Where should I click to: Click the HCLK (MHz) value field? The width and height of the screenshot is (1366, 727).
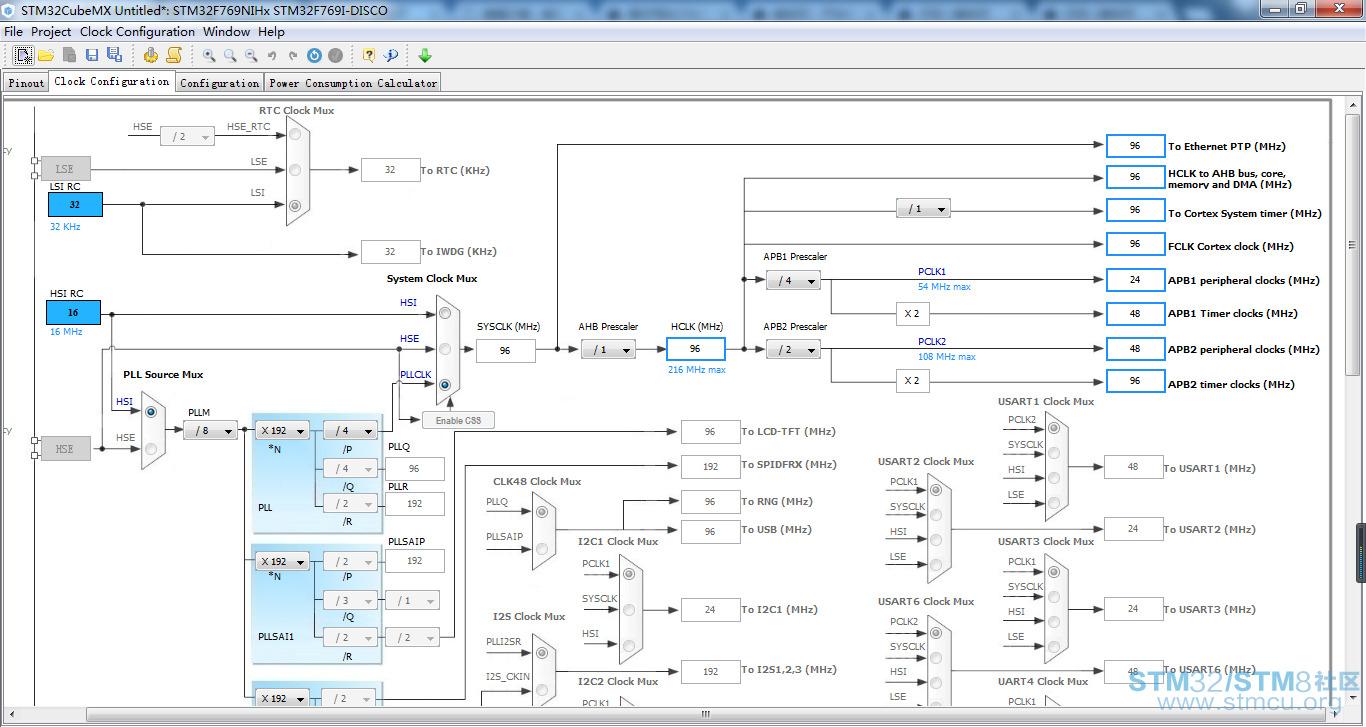[x=696, y=349]
